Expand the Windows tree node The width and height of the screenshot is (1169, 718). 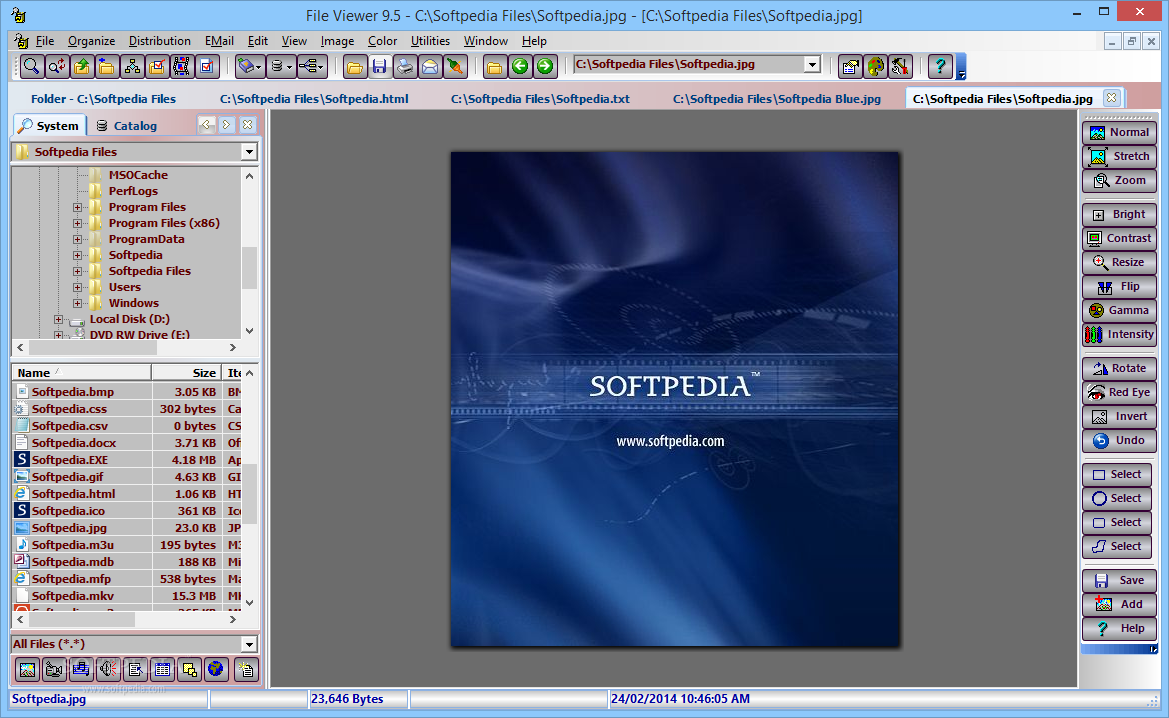pyautogui.click(x=78, y=303)
